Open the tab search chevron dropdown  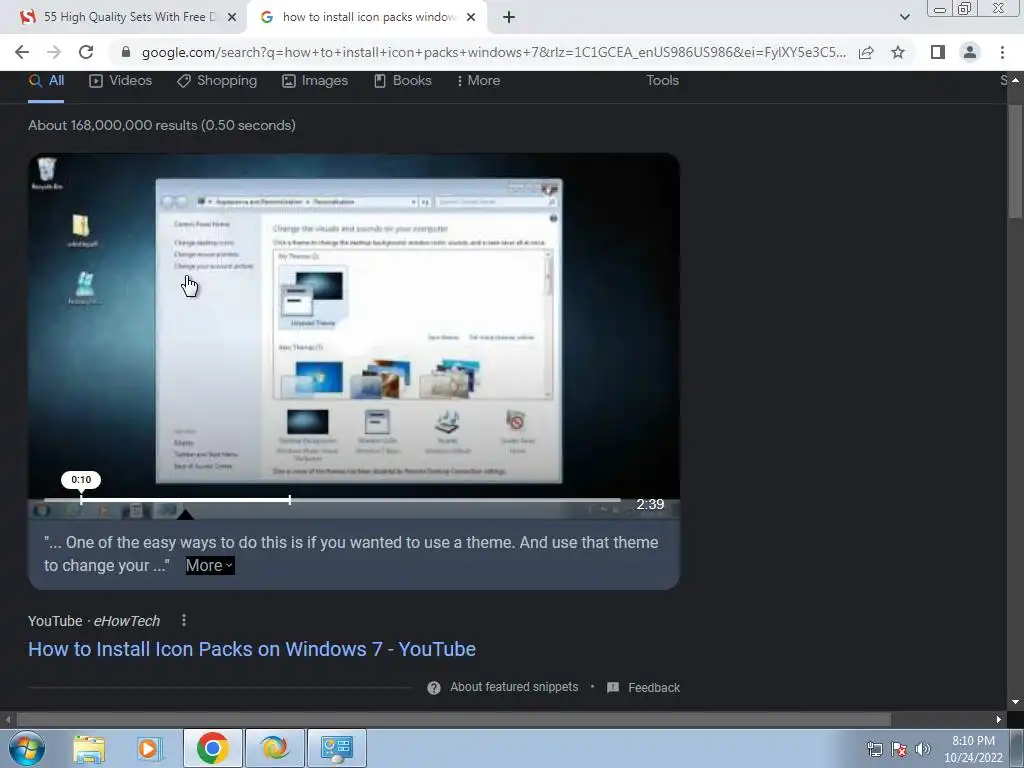pos(904,17)
